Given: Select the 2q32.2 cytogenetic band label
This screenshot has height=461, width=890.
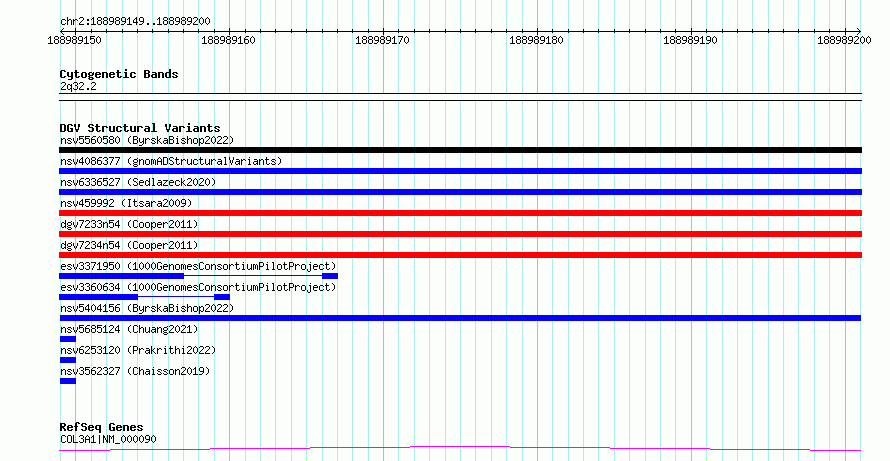Looking at the screenshot, I should (78, 86).
